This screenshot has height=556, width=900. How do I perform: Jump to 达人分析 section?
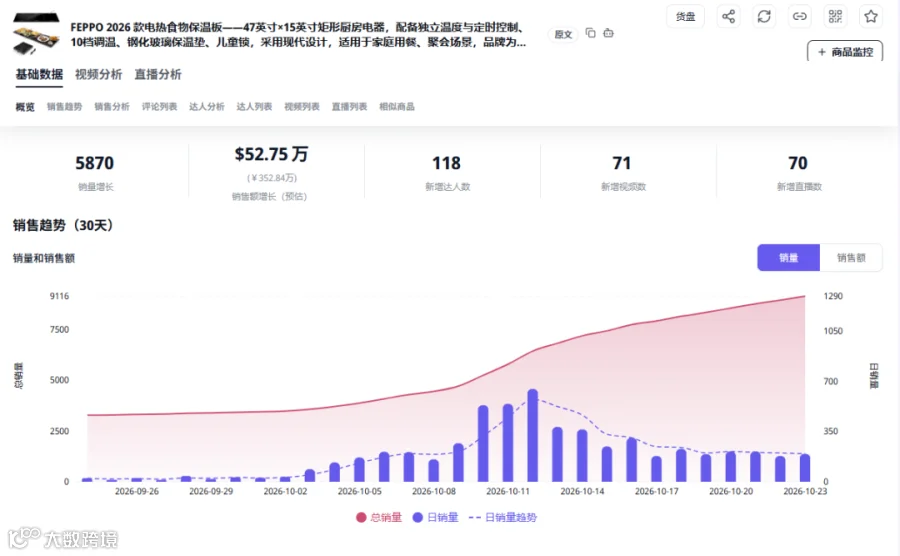click(x=207, y=107)
